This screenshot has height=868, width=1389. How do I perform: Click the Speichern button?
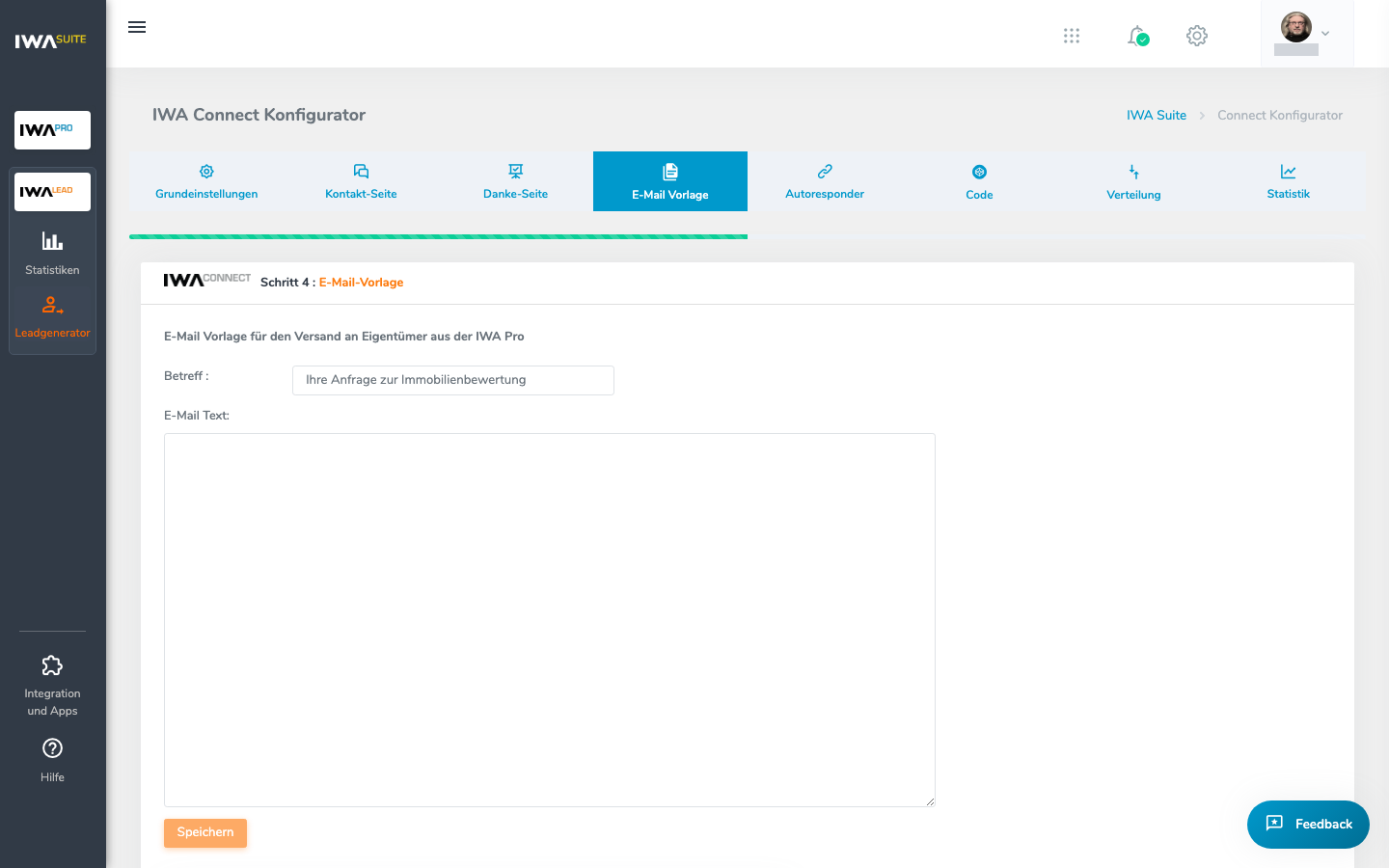pyautogui.click(x=205, y=833)
